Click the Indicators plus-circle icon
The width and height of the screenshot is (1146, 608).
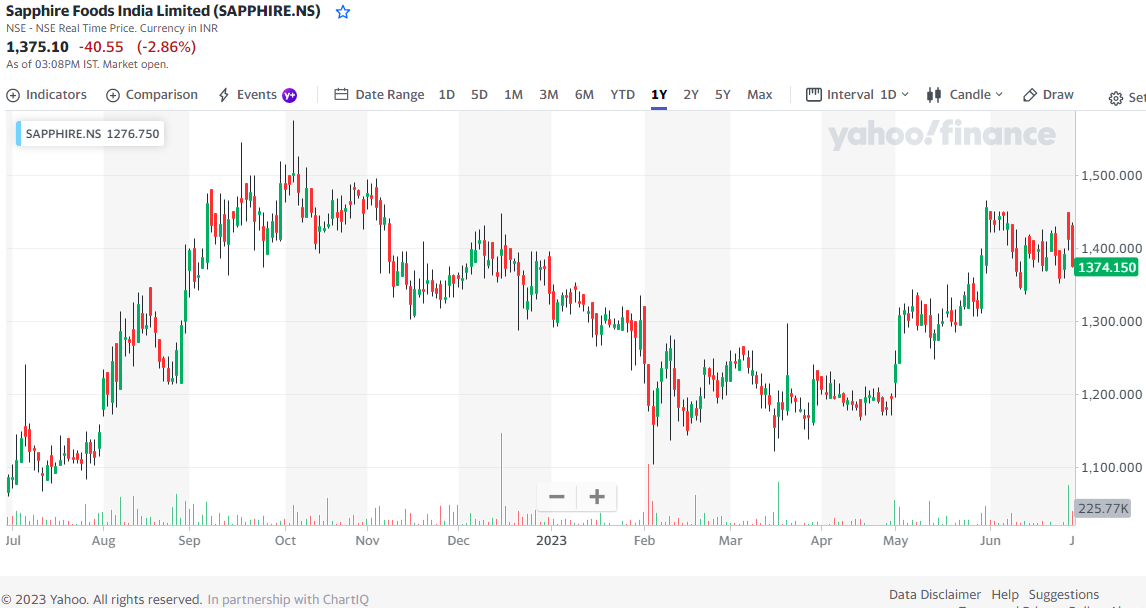[13, 96]
